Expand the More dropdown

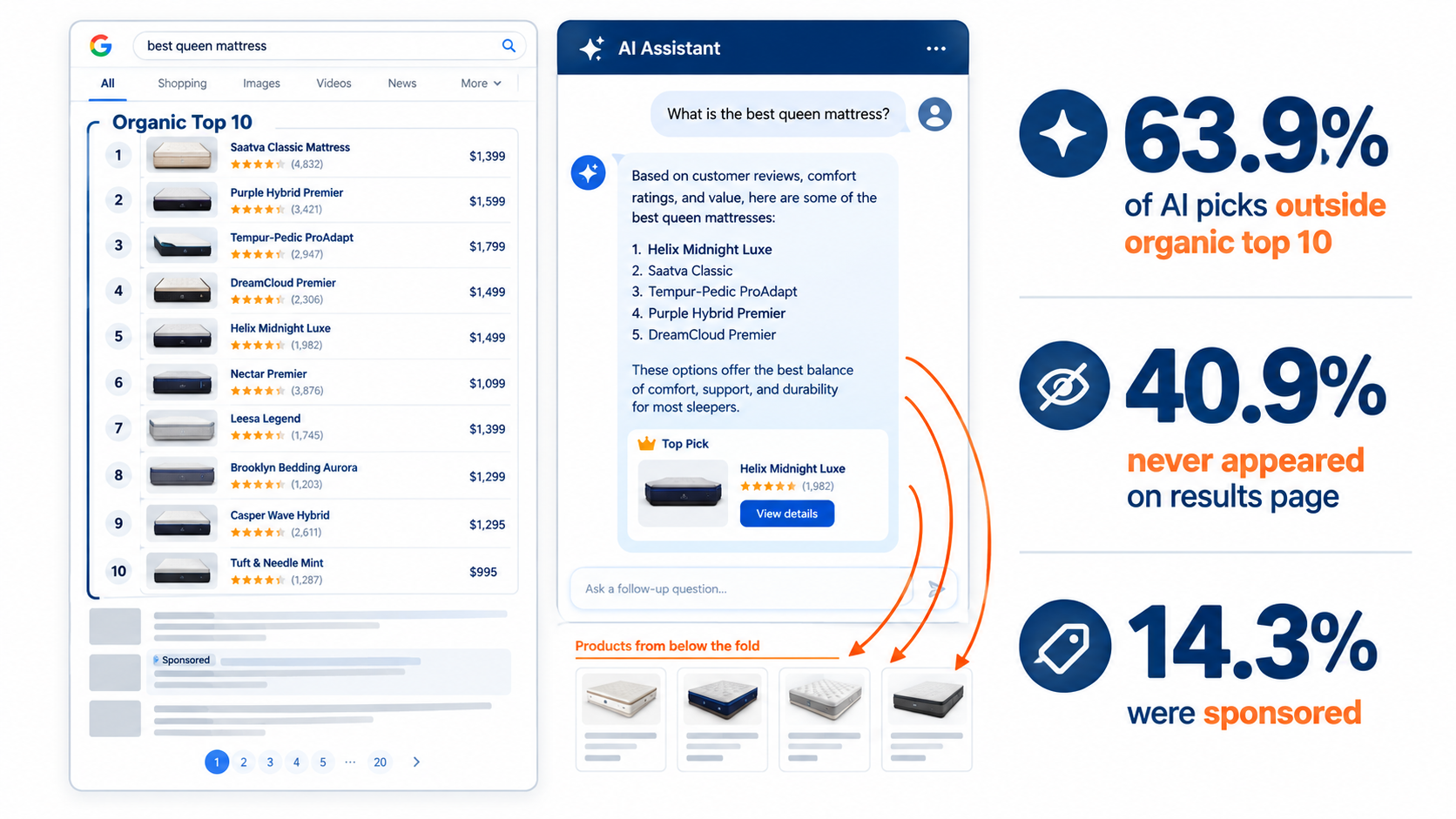pos(481,84)
